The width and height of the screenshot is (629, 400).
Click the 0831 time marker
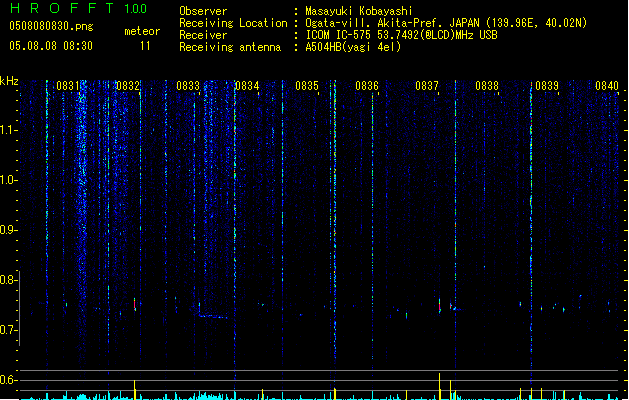click(67, 86)
